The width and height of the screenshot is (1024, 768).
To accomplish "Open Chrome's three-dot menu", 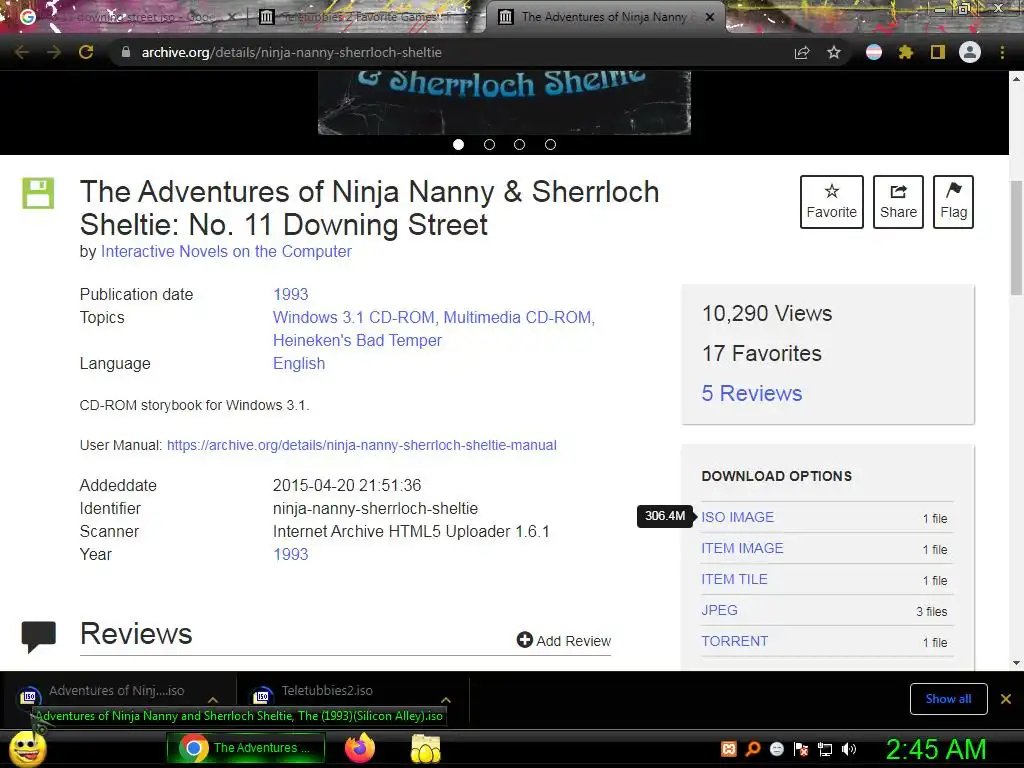I will click(x=1002, y=52).
